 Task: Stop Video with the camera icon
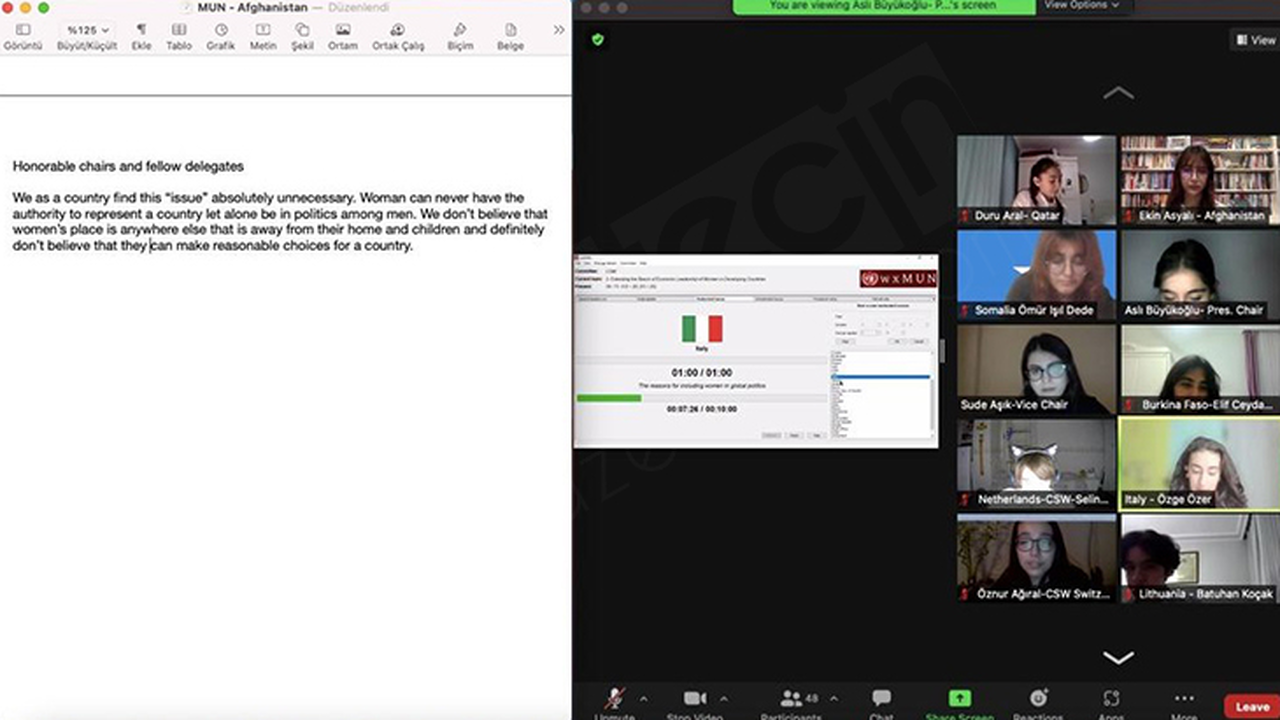(694, 698)
